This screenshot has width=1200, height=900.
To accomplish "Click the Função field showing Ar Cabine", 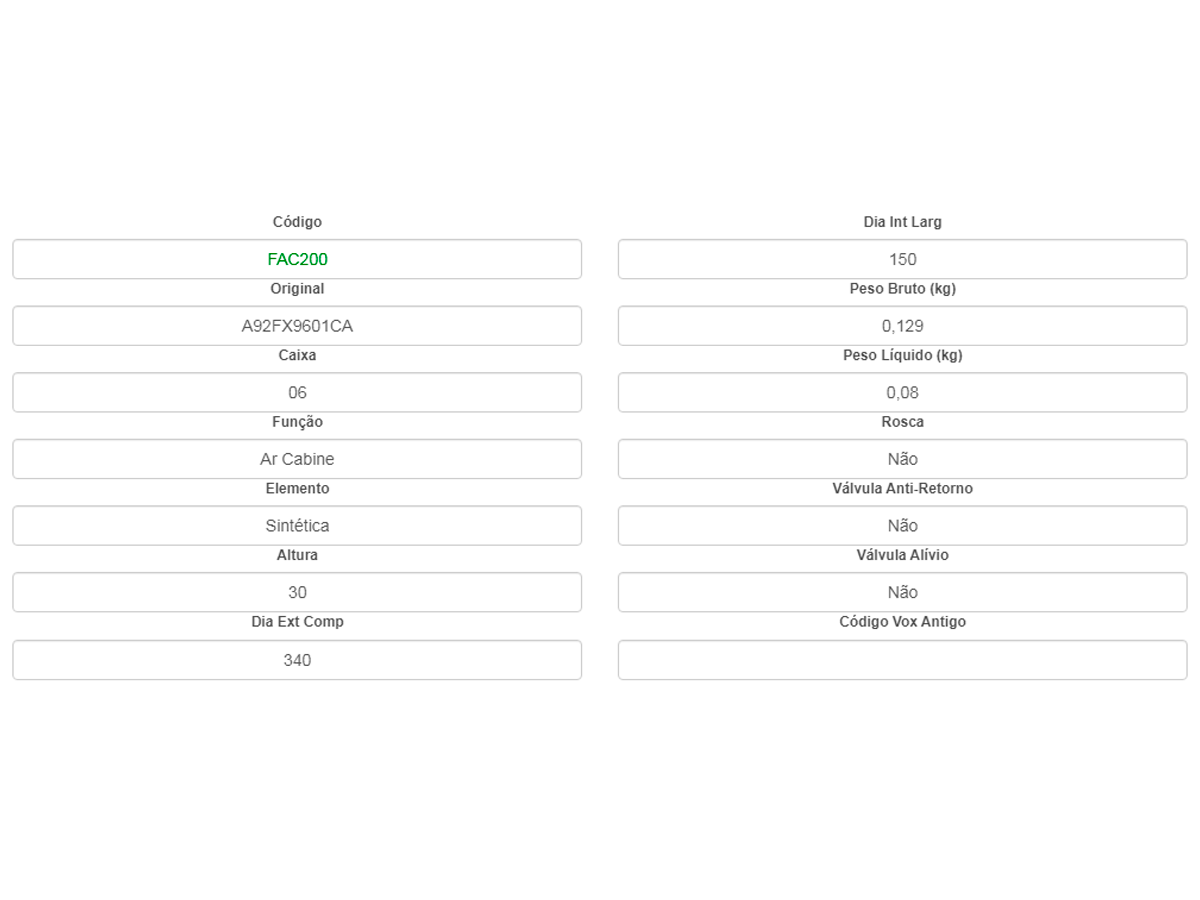I will coord(297,459).
